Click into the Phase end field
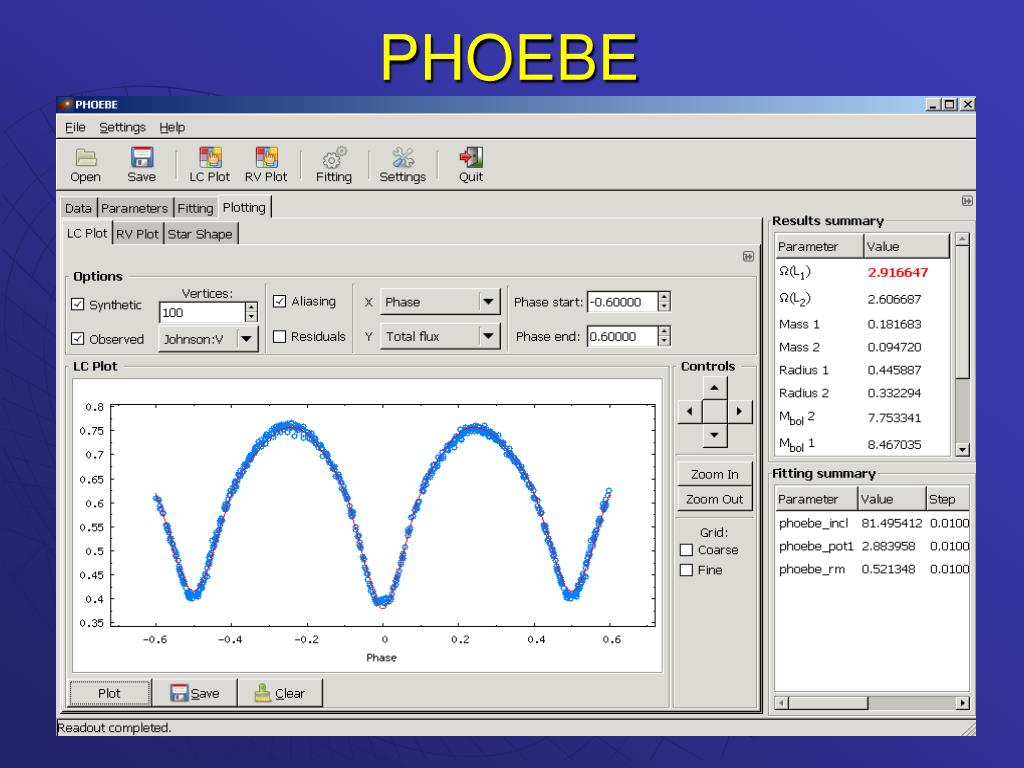 (623, 336)
